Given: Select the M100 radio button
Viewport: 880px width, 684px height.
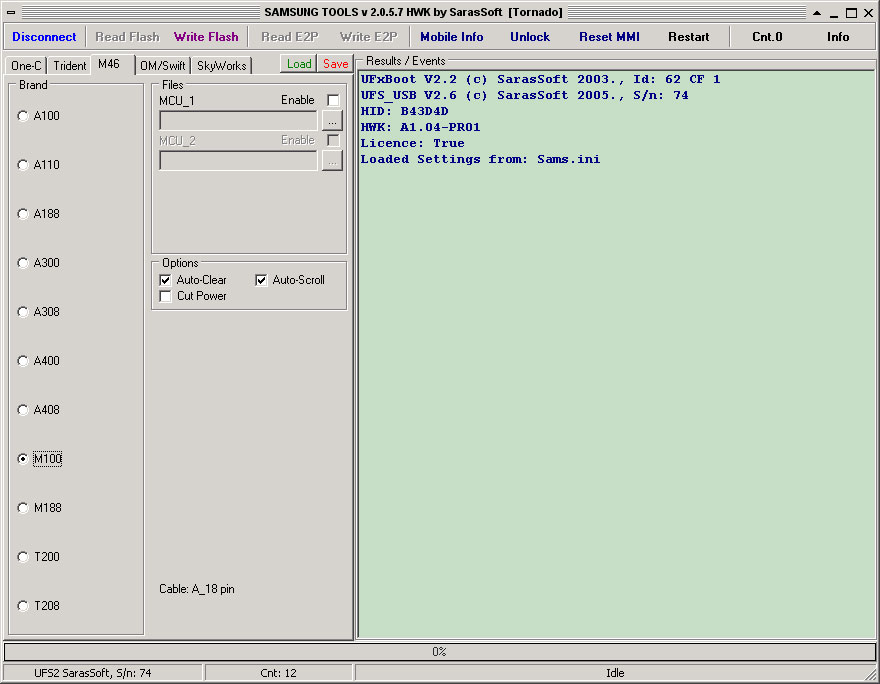Looking at the screenshot, I should click(x=40, y=459).
